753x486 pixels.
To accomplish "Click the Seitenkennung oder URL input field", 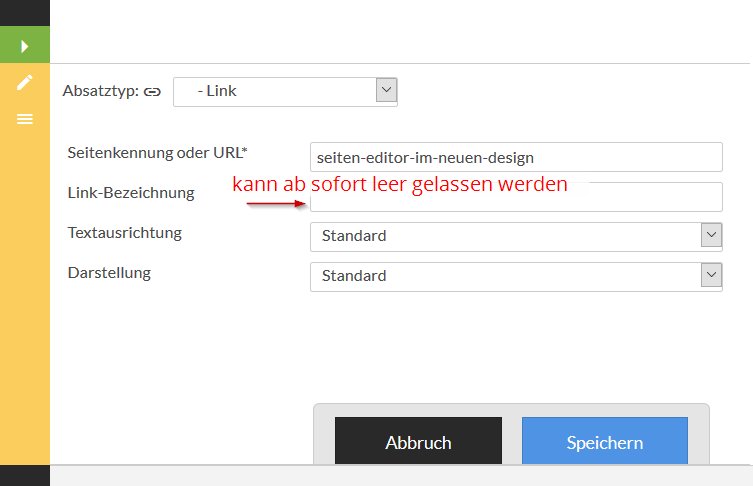I will click(x=516, y=157).
